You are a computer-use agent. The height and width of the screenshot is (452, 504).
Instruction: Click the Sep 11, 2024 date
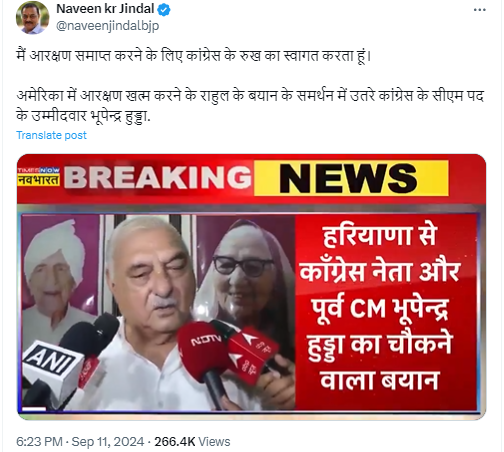[x=108, y=442]
